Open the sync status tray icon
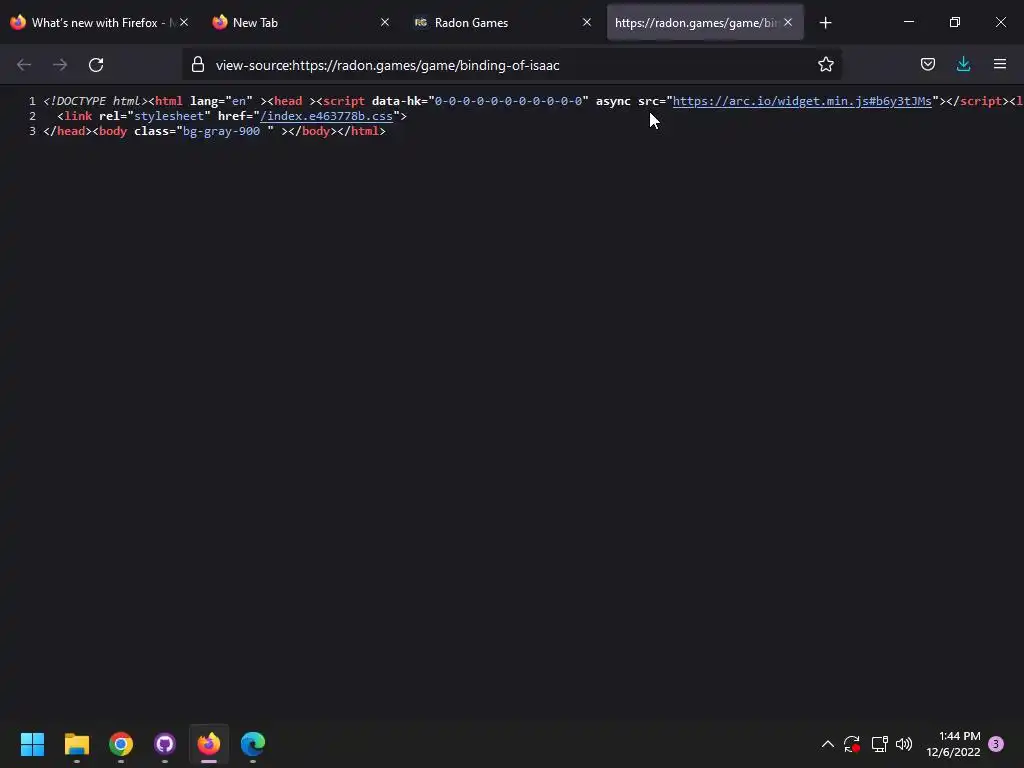The image size is (1024, 768). point(852,744)
